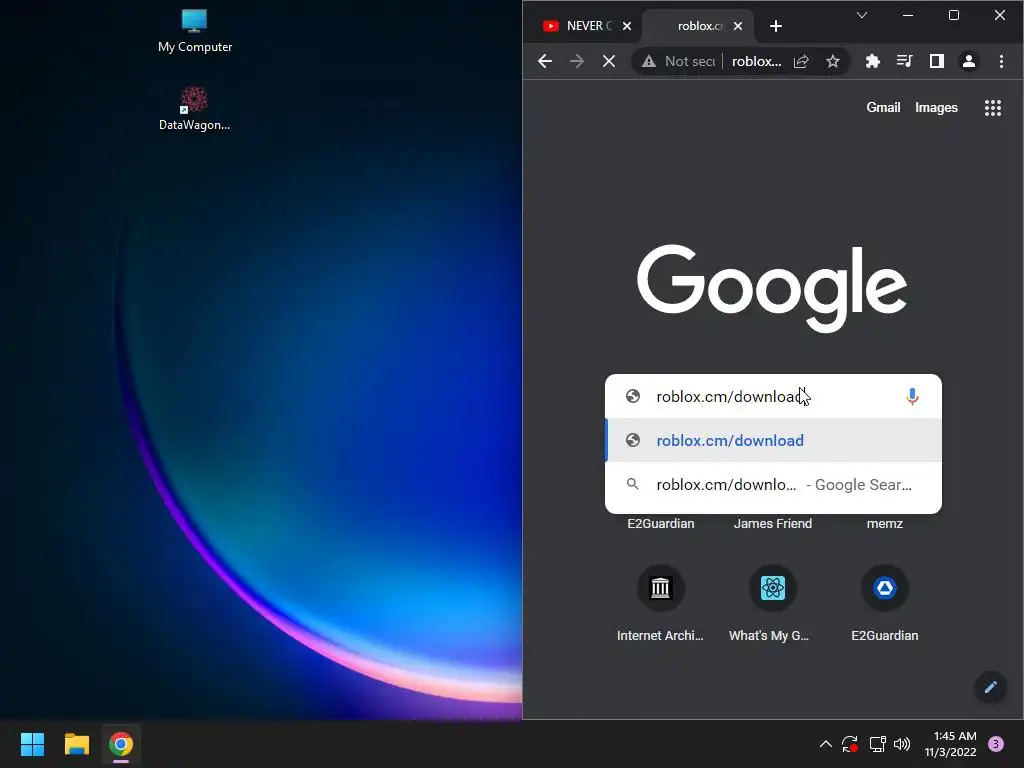Screen dimensions: 1024x768
Task: Open Chrome profile avatar
Action: click(968, 61)
